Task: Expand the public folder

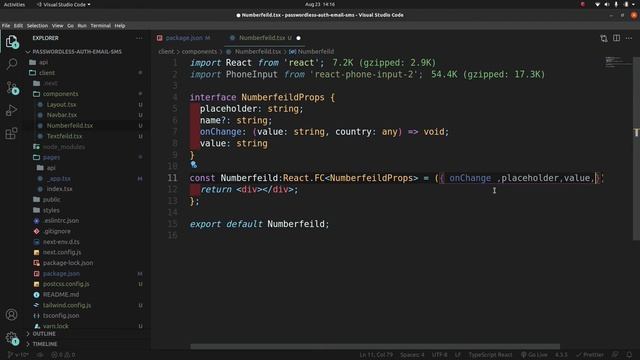Action: (x=51, y=200)
